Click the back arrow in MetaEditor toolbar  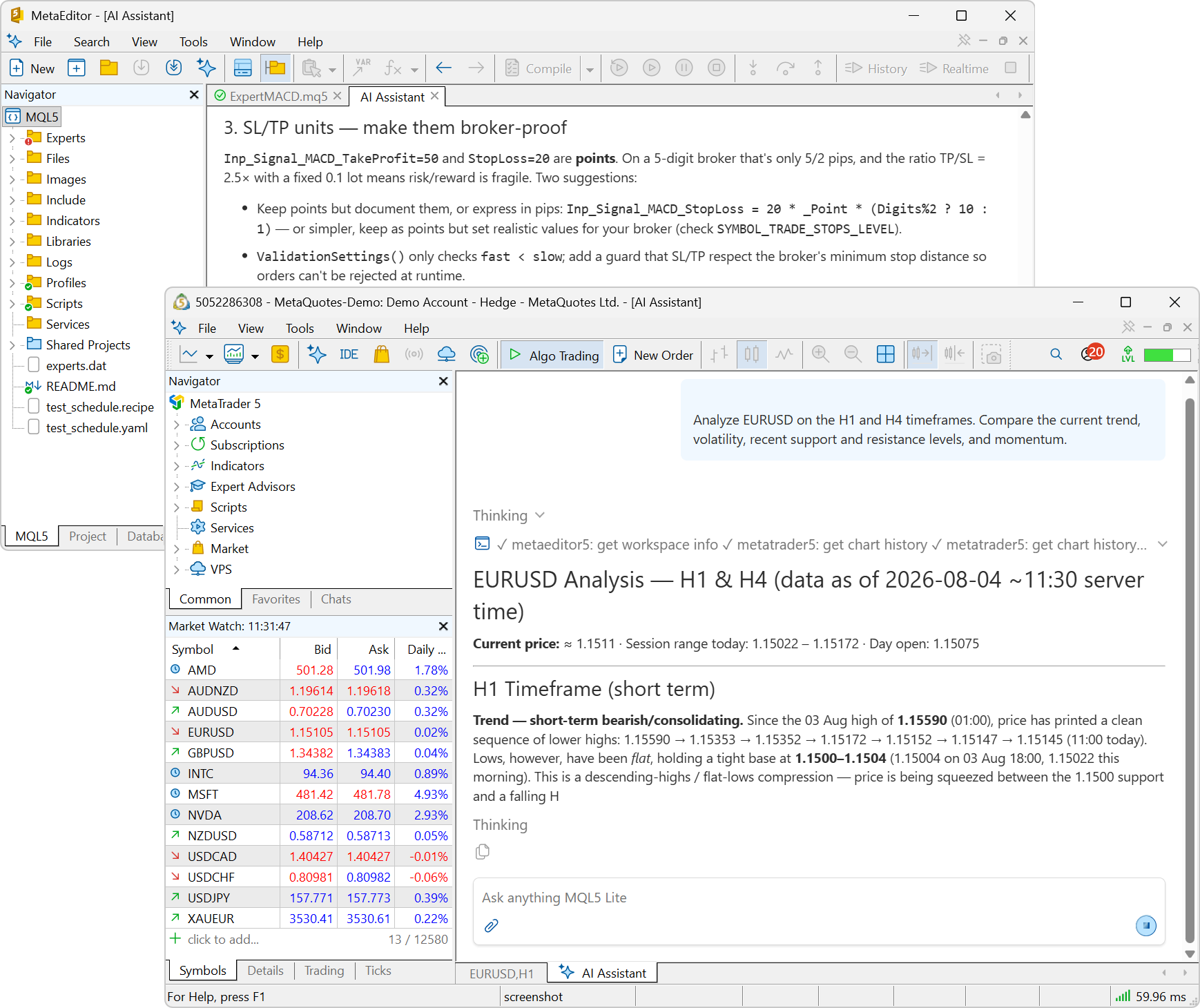pos(444,68)
